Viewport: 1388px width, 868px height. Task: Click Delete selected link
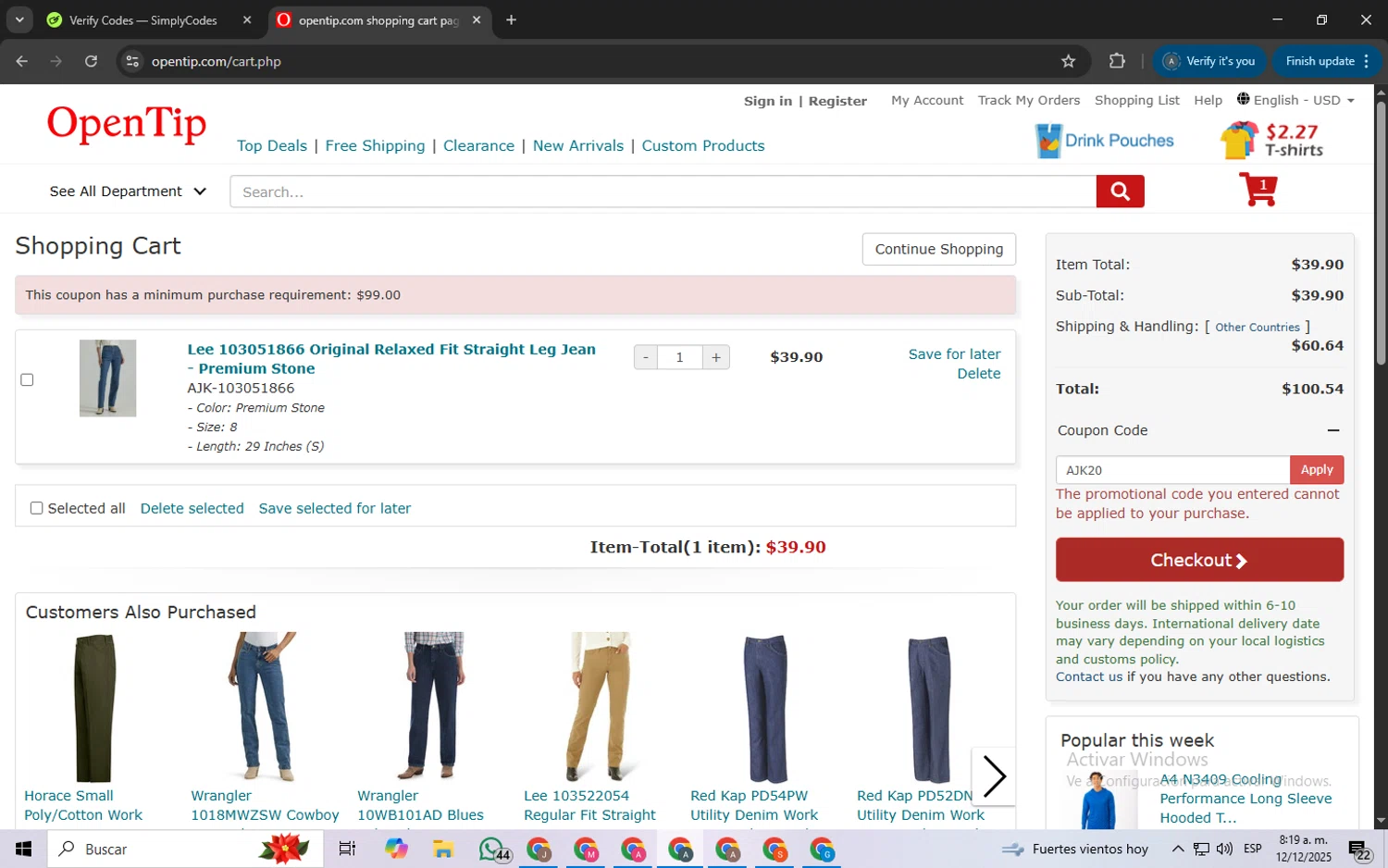pyautogui.click(x=192, y=508)
